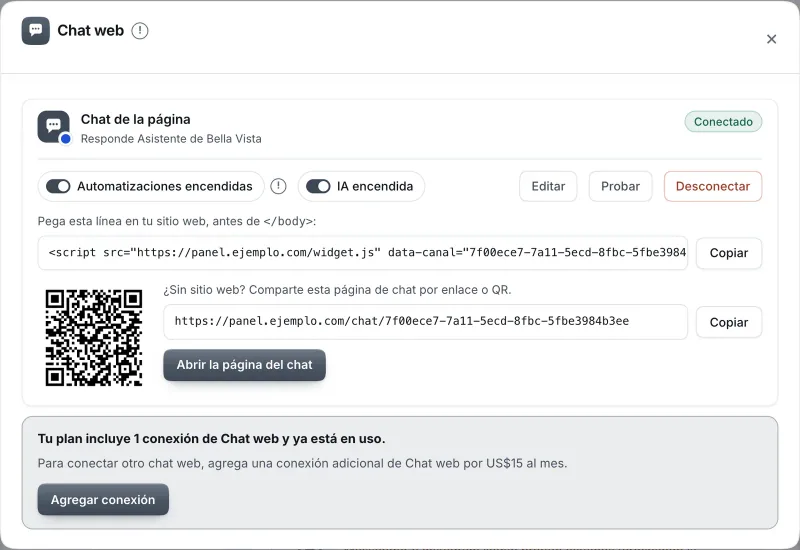Open info icon next to Chat web title

tap(140, 31)
